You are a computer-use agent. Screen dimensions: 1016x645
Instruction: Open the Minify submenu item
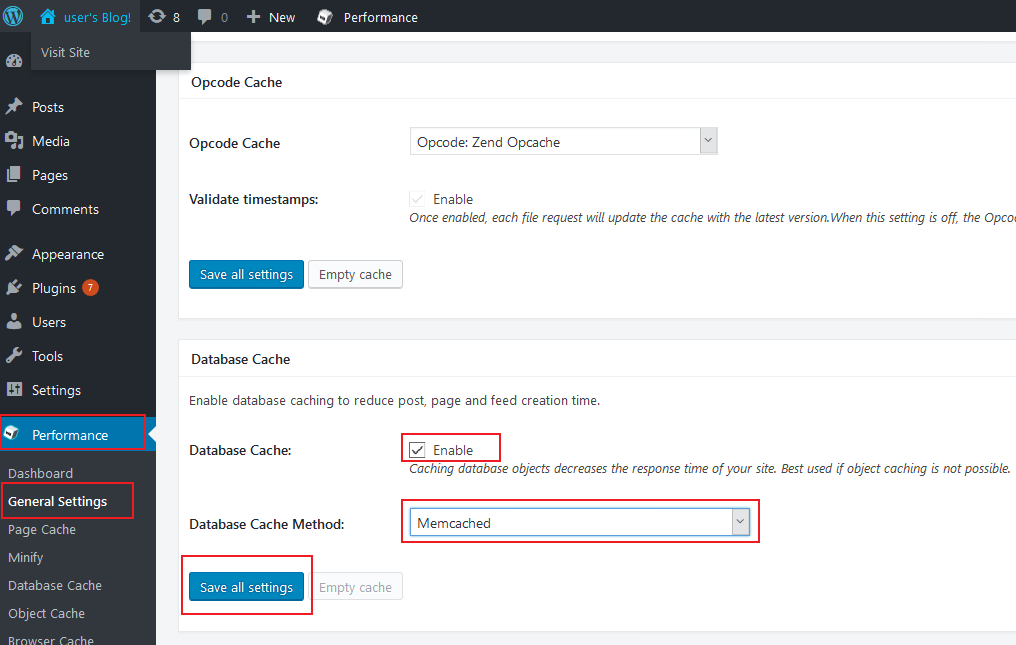pyautogui.click(x=26, y=557)
